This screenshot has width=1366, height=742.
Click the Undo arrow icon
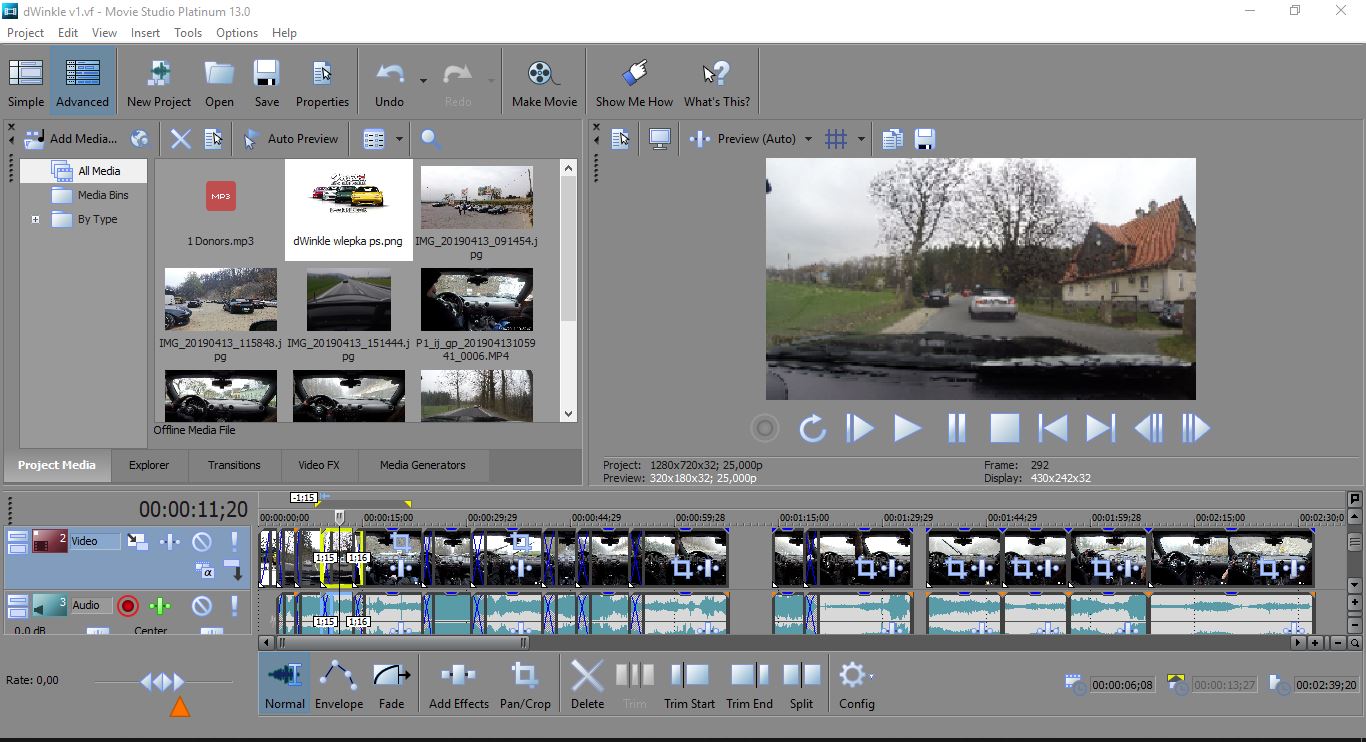click(389, 74)
